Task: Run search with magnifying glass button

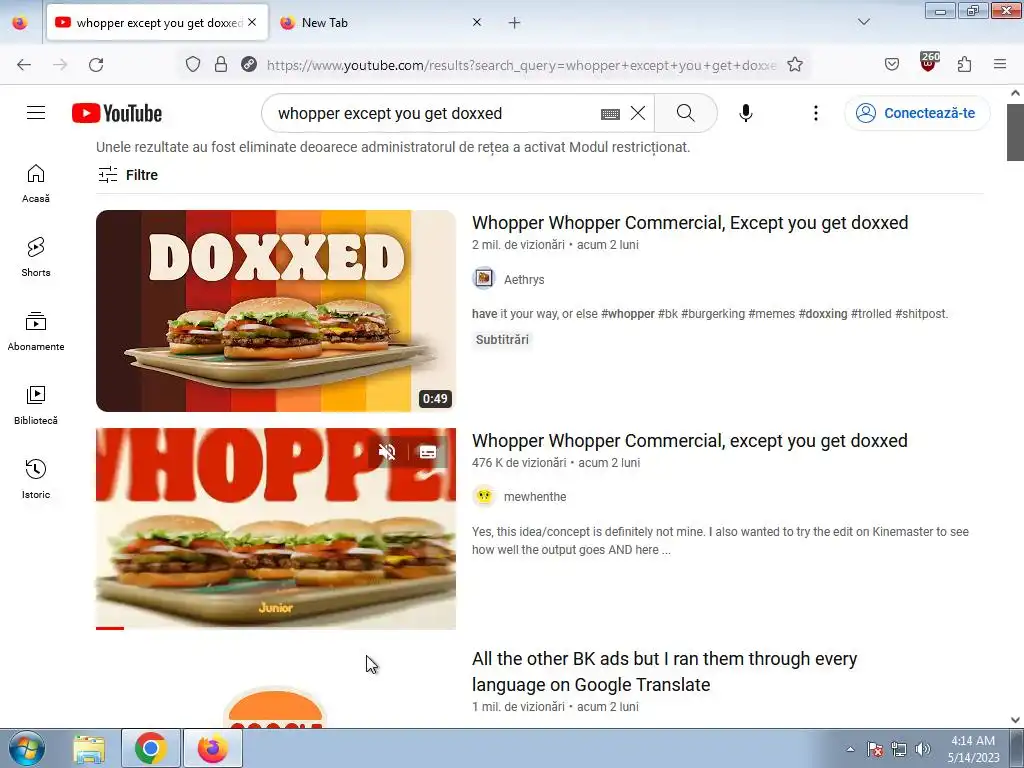Action: (686, 113)
